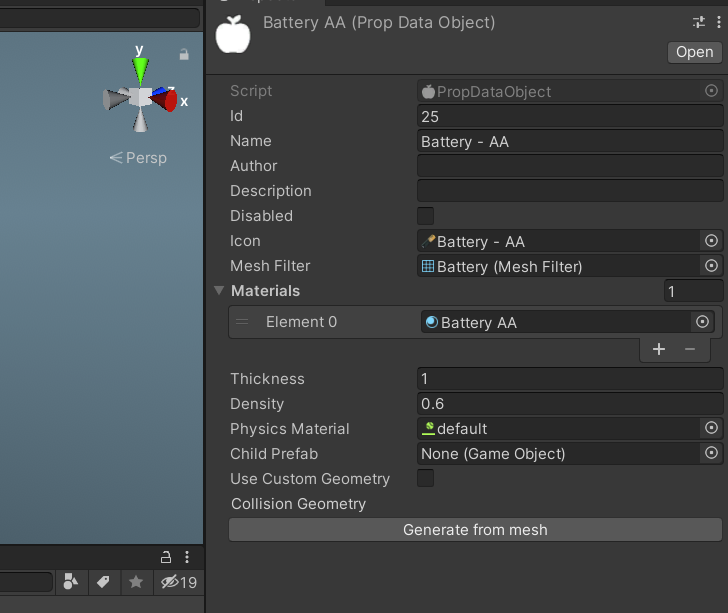Image resolution: width=728 pixels, height=613 pixels.
Task: Click the blue Z axis gizmo cone
Action: [x=159, y=91]
